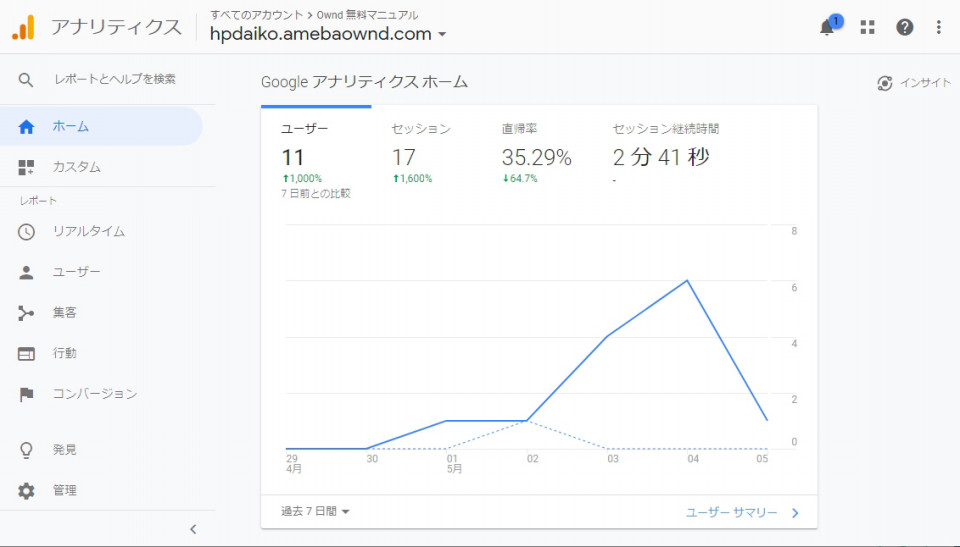This screenshot has width=960, height=547.
Task: Click the カスタム dashboard icon
Action: pyautogui.click(x=26, y=167)
